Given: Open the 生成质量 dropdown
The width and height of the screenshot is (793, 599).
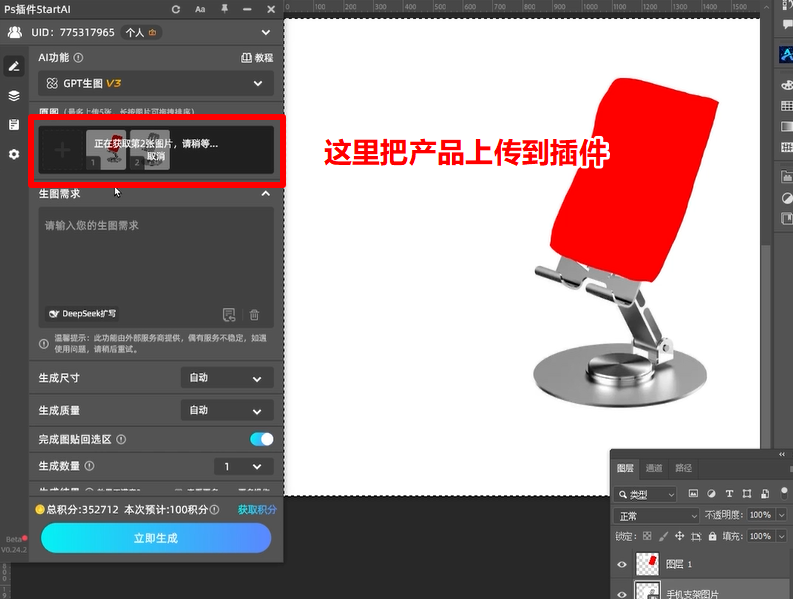Looking at the screenshot, I should pyautogui.click(x=227, y=410).
